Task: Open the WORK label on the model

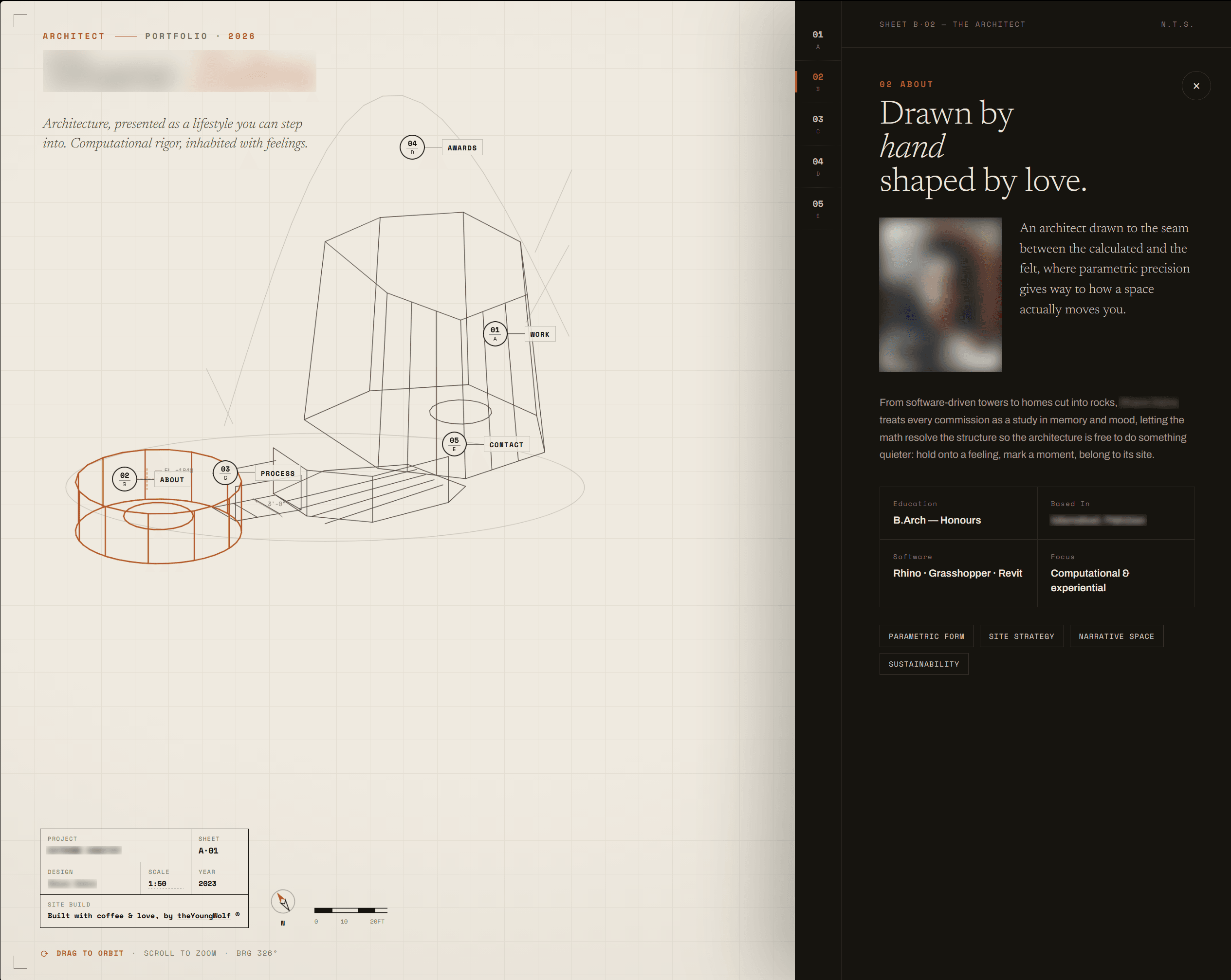Action: (539, 334)
